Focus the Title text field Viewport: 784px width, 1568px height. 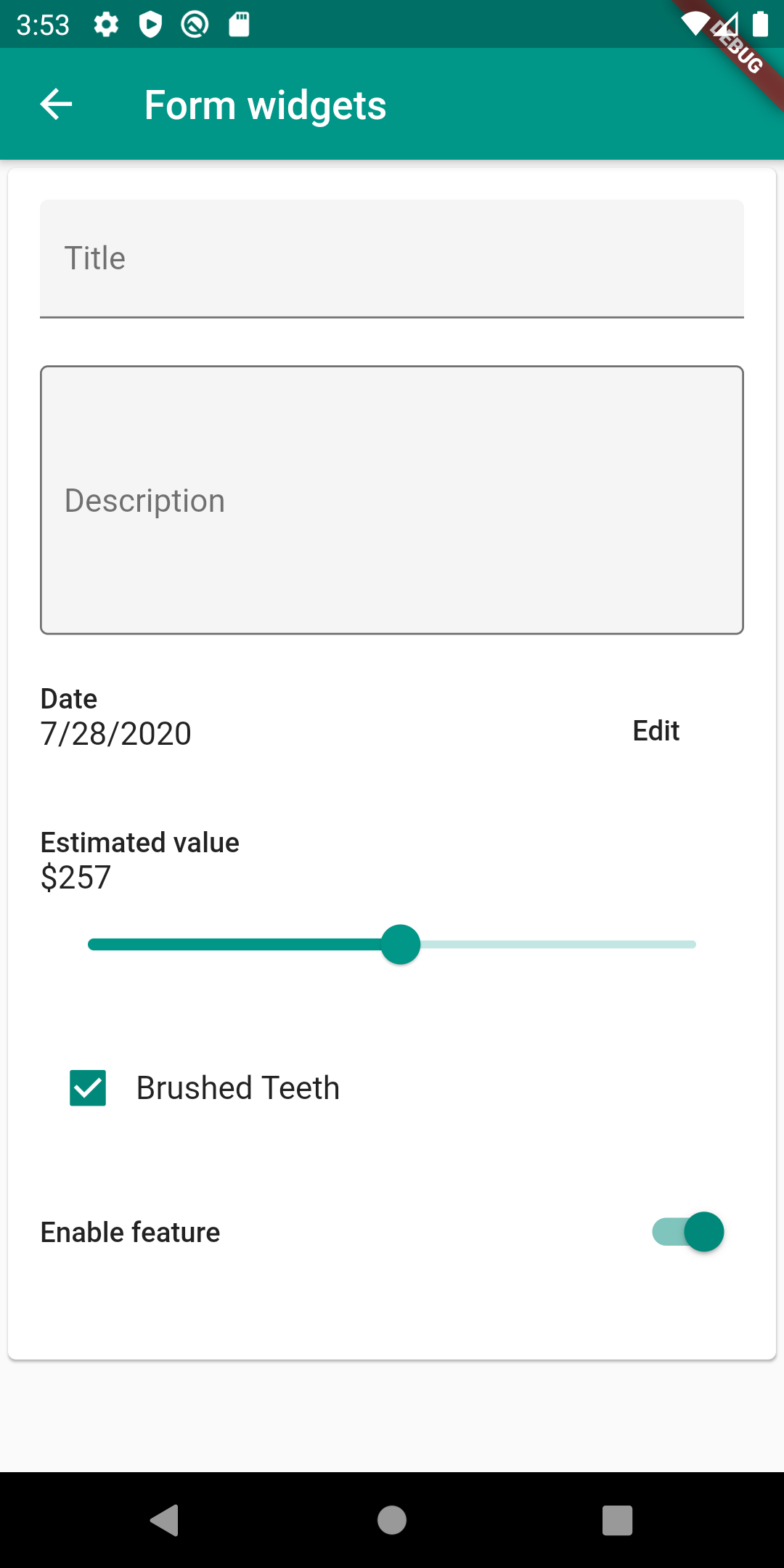(392, 258)
